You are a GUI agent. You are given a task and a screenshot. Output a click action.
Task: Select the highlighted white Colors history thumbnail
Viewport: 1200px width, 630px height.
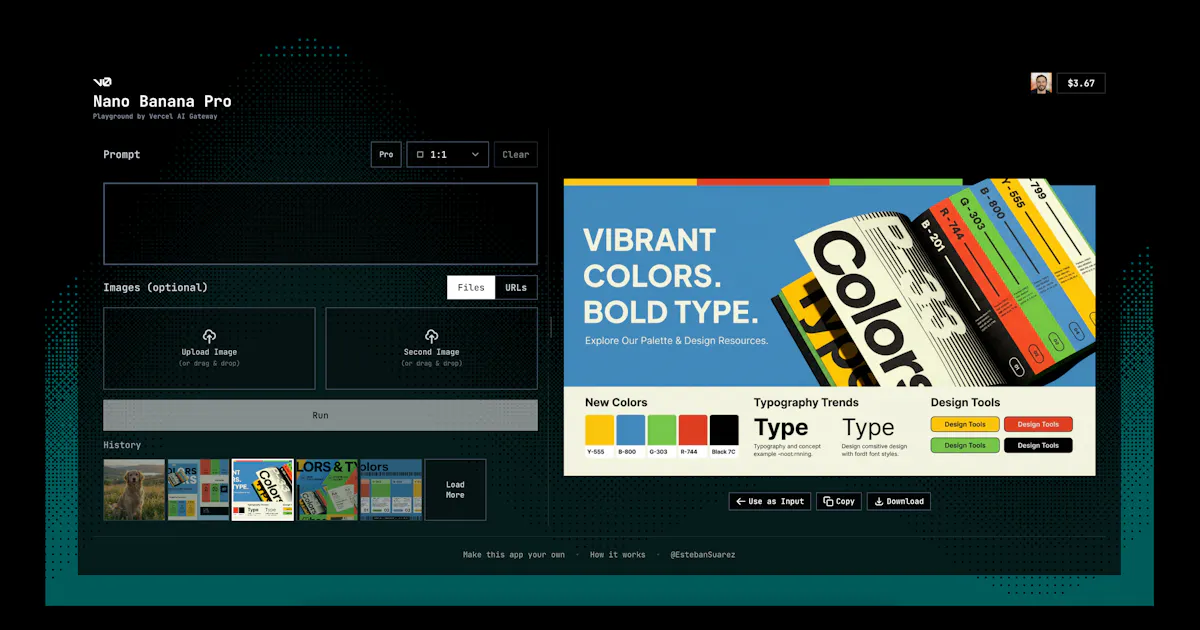(x=263, y=490)
